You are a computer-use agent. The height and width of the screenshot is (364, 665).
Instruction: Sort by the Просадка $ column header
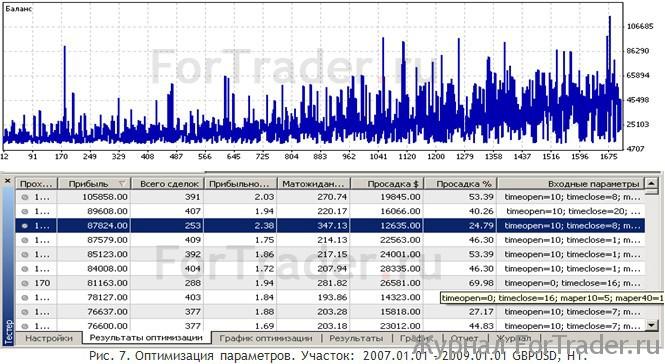(386, 184)
